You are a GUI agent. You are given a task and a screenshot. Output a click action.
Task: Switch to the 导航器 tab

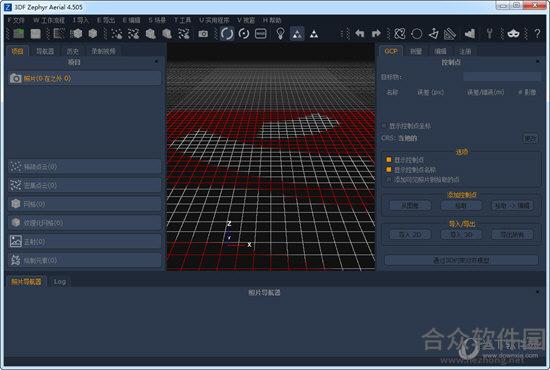(x=45, y=51)
